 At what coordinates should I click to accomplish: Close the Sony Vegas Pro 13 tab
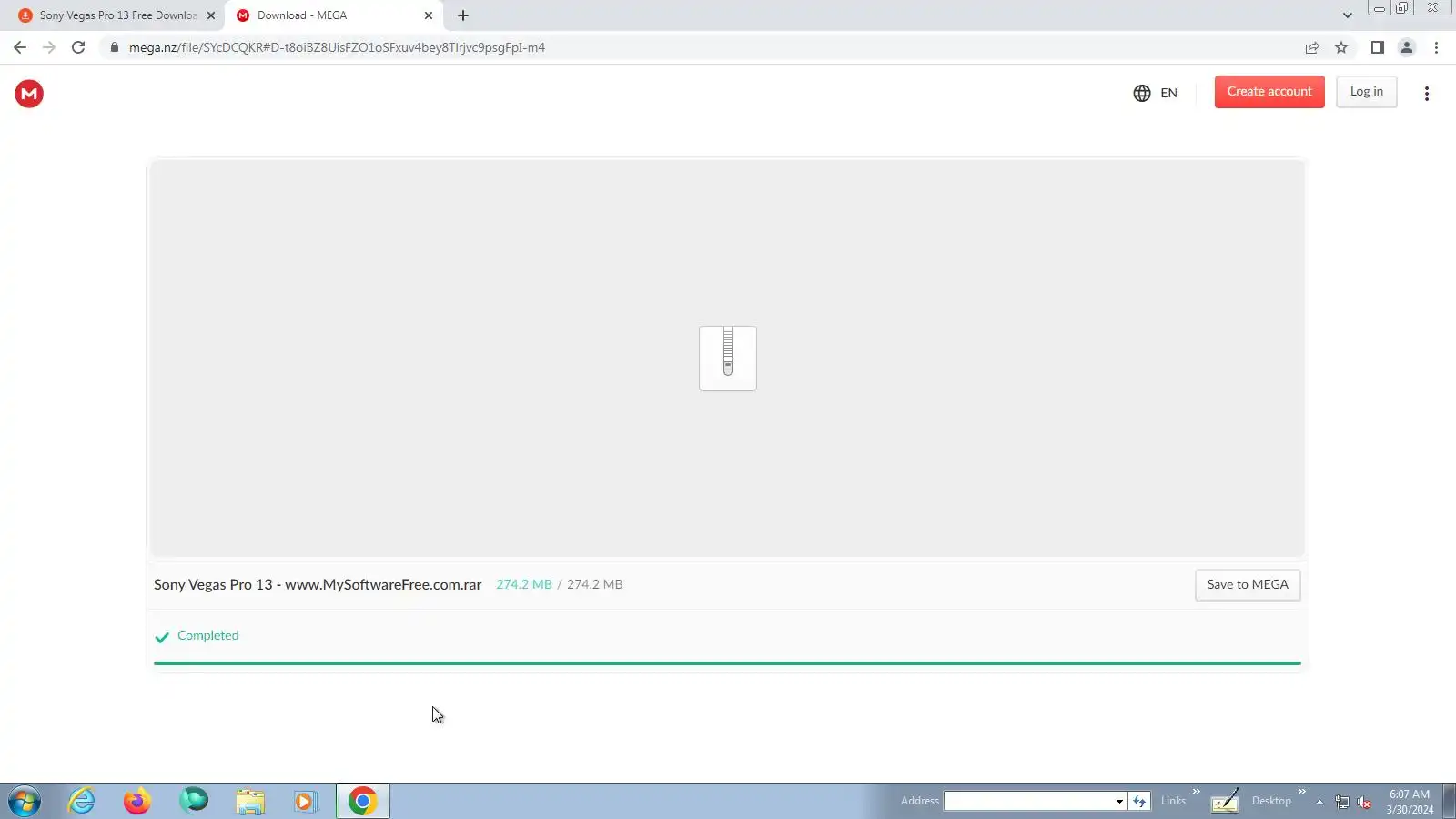[x=210, y=15]
